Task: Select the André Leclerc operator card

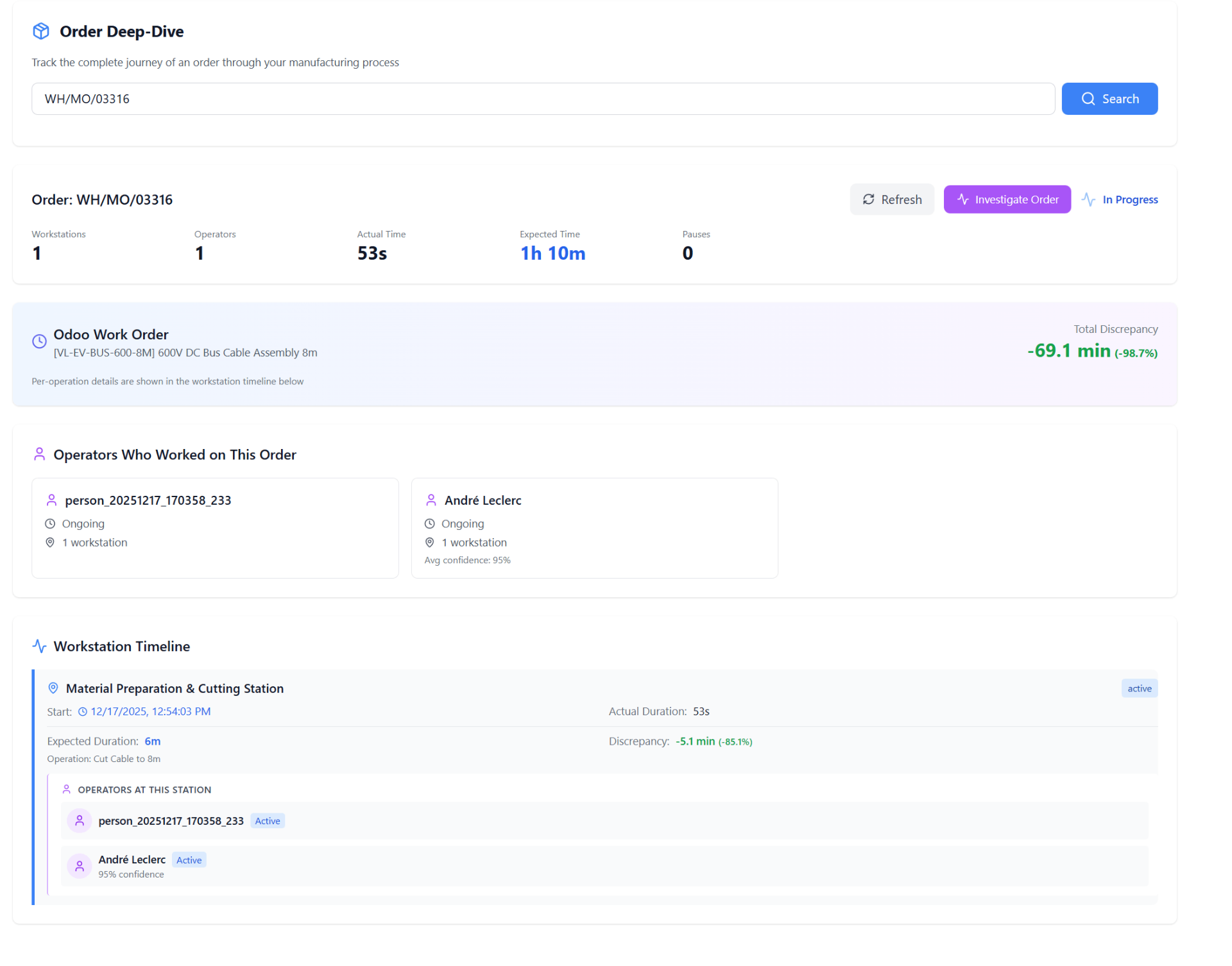Action: pyautogui.click(x=594, y=528)
